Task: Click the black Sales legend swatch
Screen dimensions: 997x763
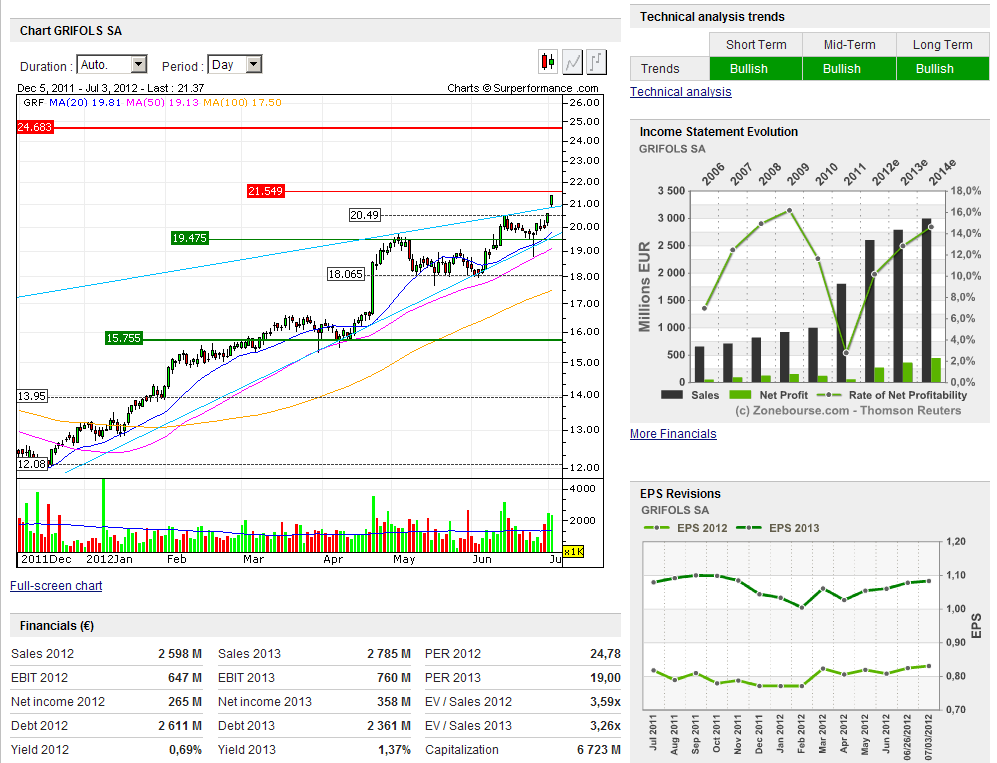Action: 672,395
